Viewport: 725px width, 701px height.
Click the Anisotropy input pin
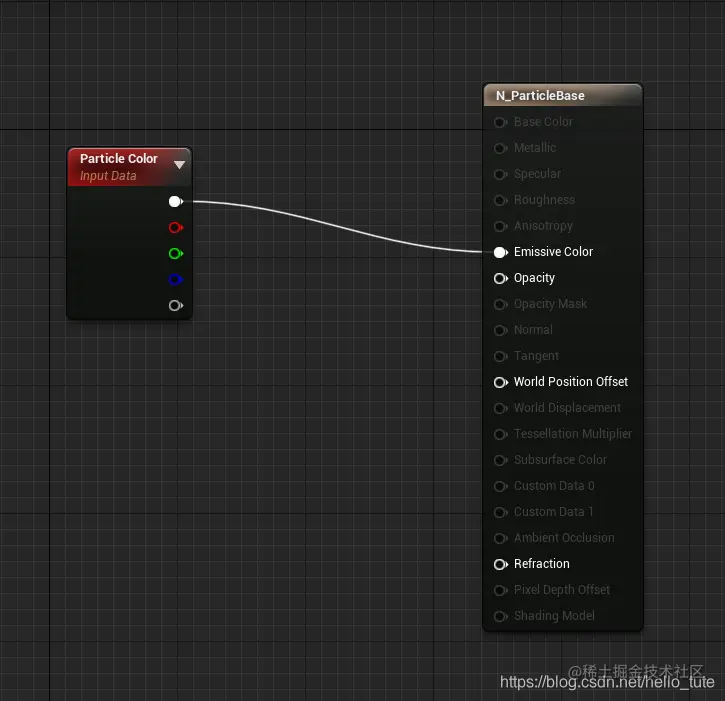coord(500,227)
